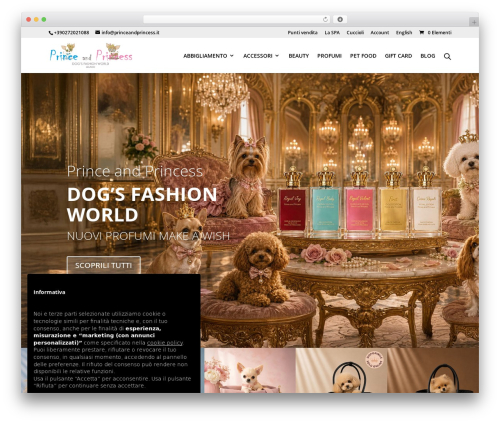Open the Gift Card menu item

(x=398, y=56)
